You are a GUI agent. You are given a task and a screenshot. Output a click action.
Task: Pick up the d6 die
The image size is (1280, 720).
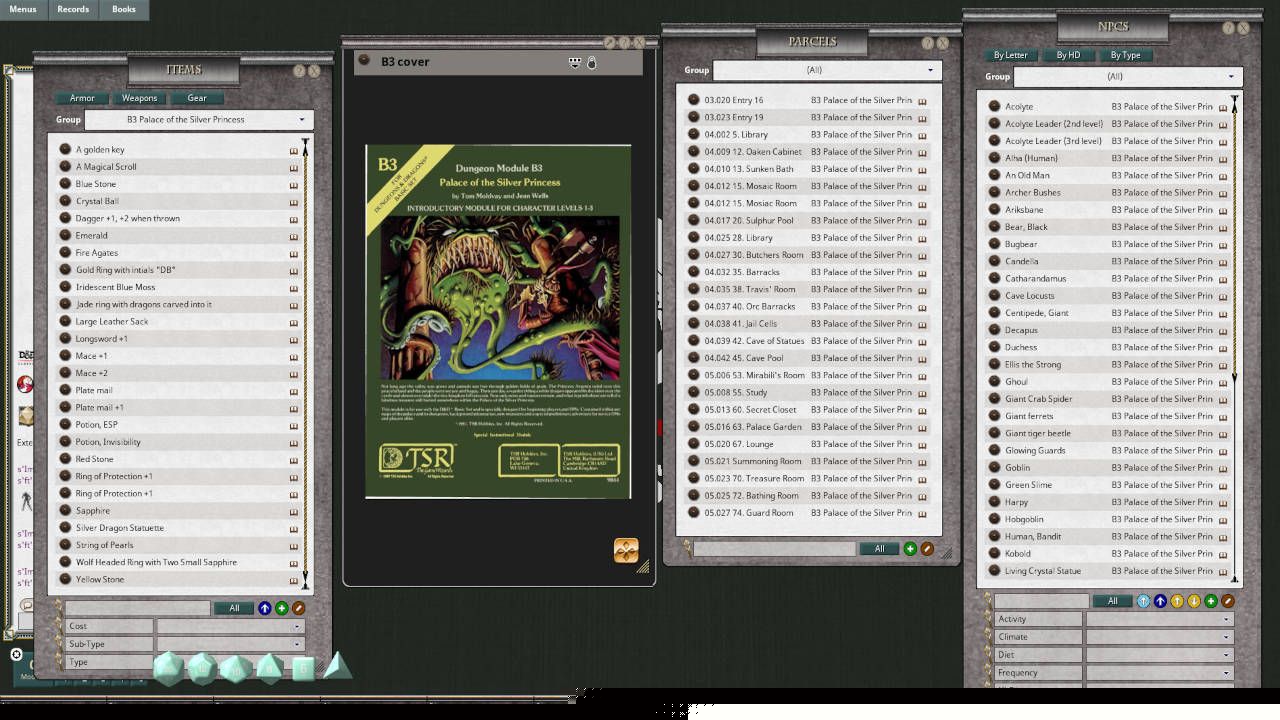tap(303, 669)
